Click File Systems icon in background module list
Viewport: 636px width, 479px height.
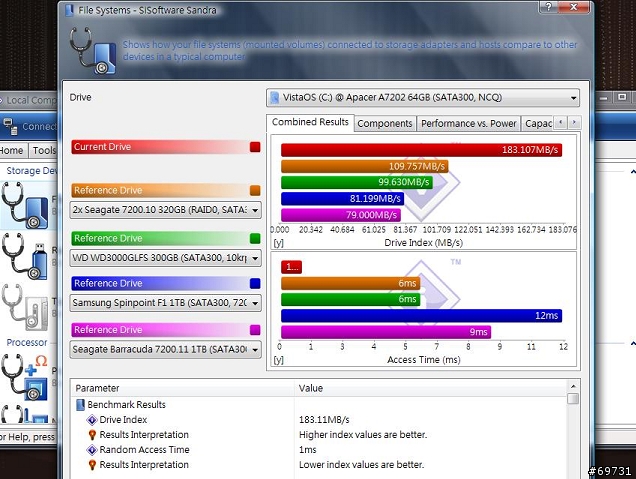pos(25,205)
